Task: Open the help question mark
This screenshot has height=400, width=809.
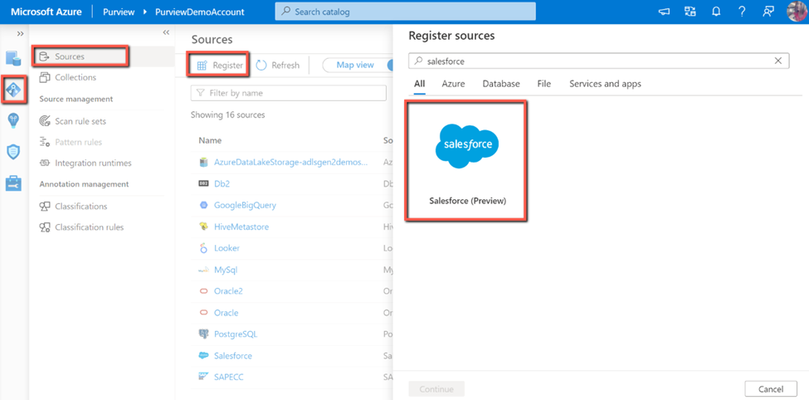Action: (x=741, y=12)
